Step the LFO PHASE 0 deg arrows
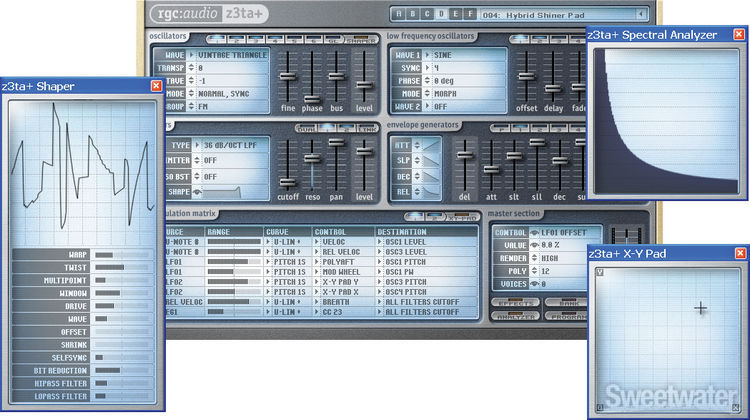Screen dimensions: 750x420 point(427,81)
